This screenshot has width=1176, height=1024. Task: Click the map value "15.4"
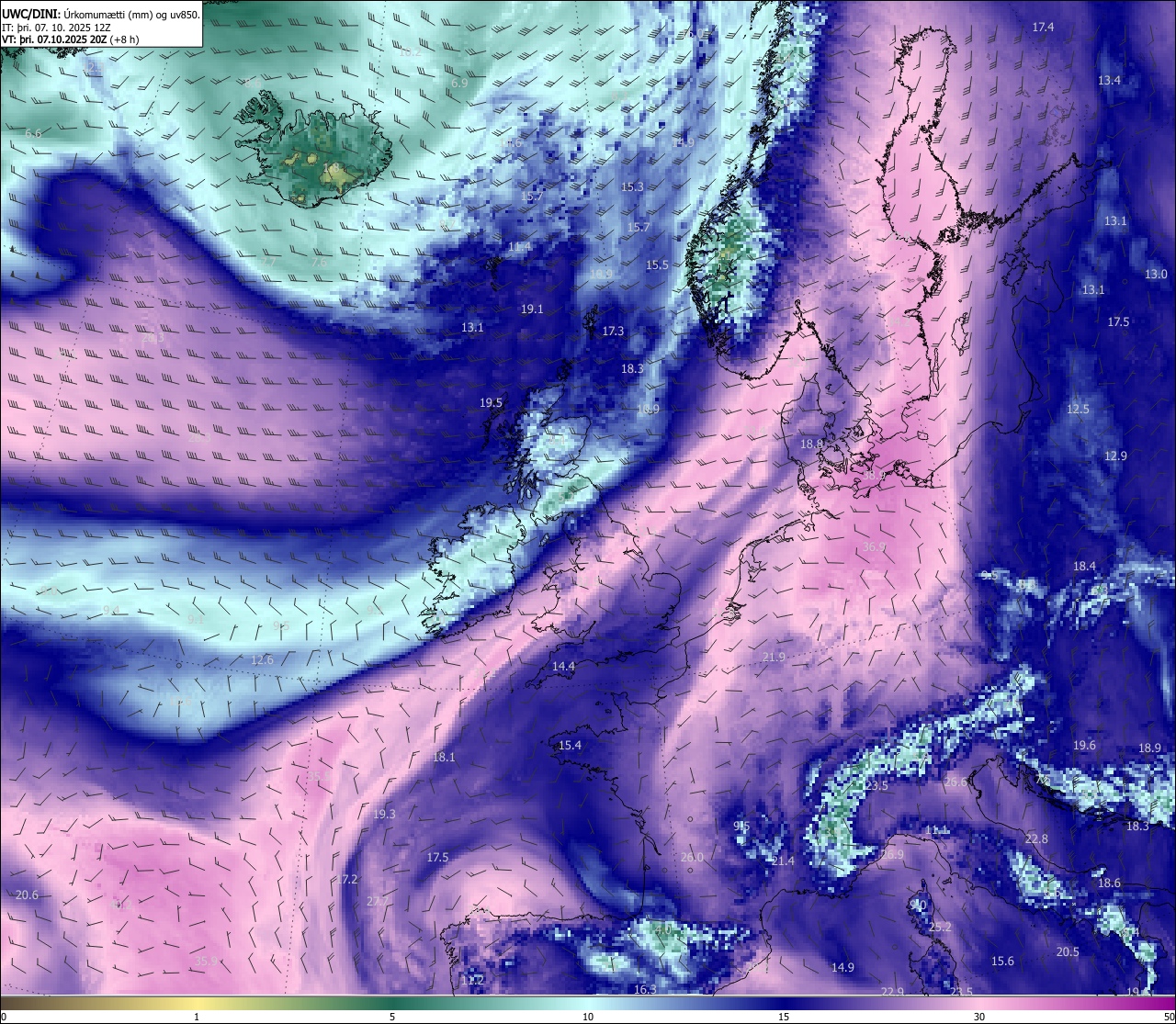click(571, 746)
